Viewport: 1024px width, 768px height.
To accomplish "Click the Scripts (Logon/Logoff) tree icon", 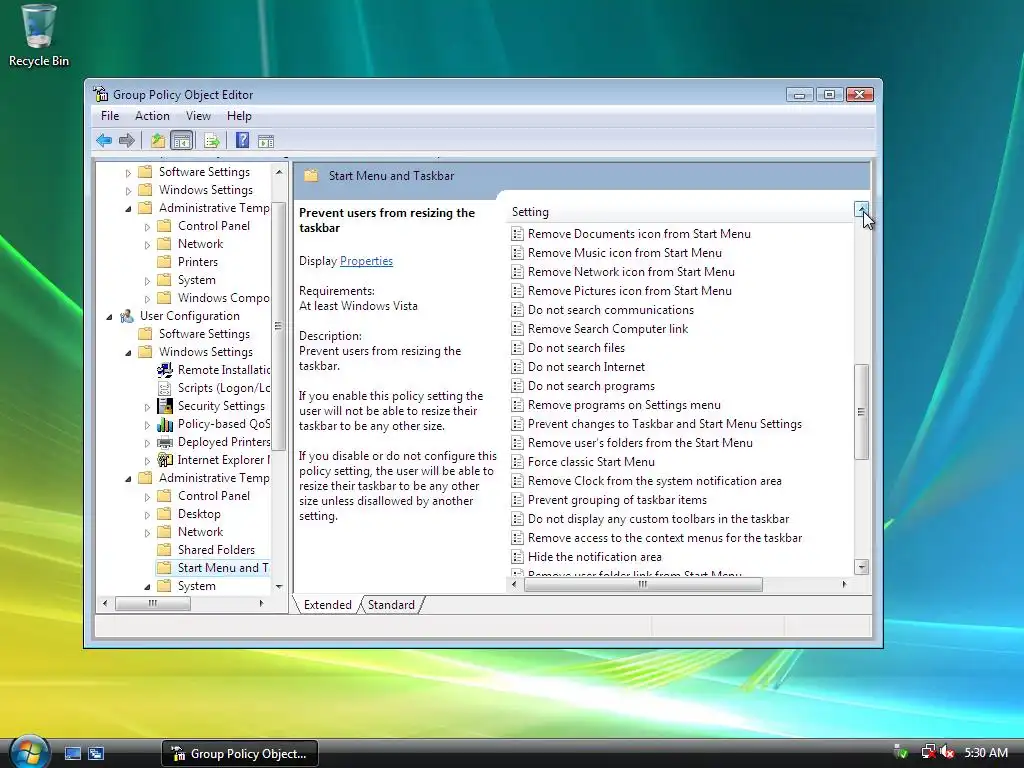I will coord(165,388).
